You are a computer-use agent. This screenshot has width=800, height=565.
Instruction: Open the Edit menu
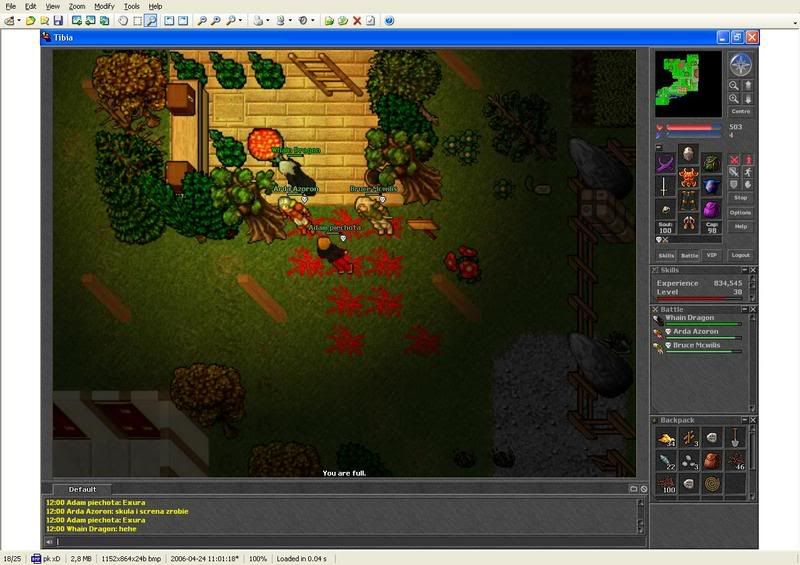tap(31, 6)
